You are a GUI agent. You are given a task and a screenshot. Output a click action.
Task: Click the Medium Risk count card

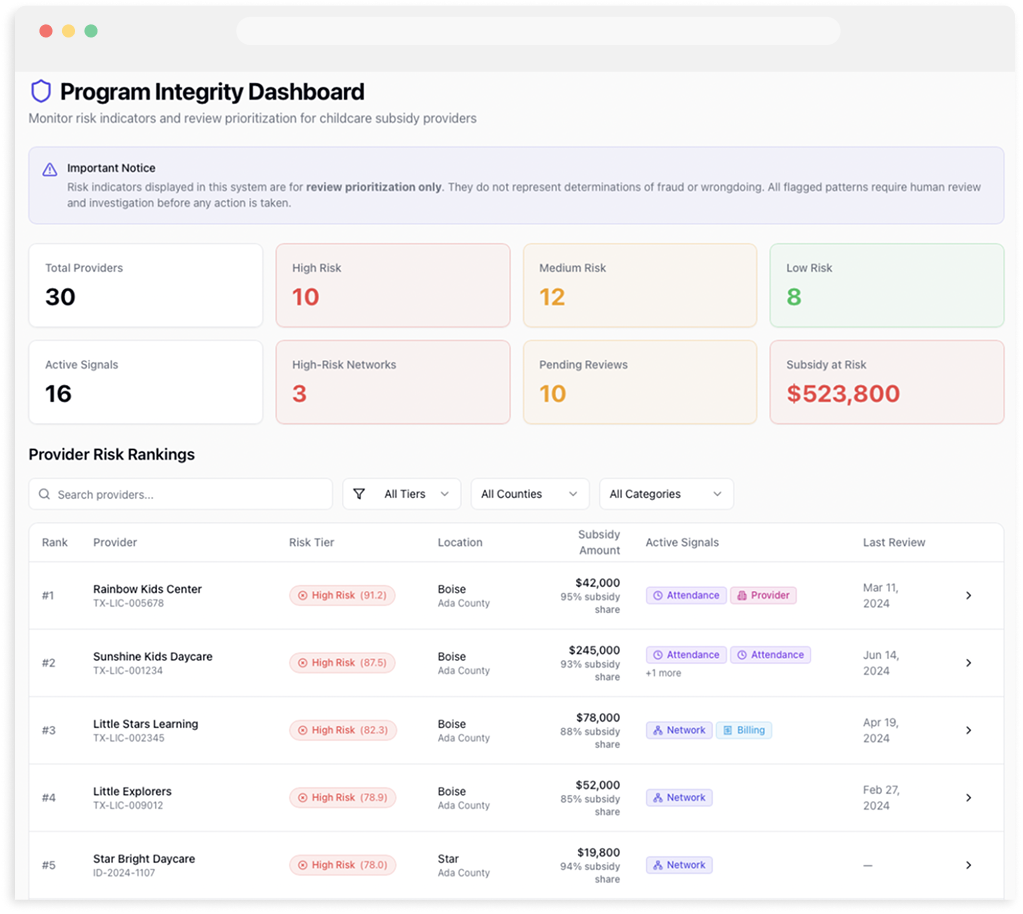tap(639, 285)
